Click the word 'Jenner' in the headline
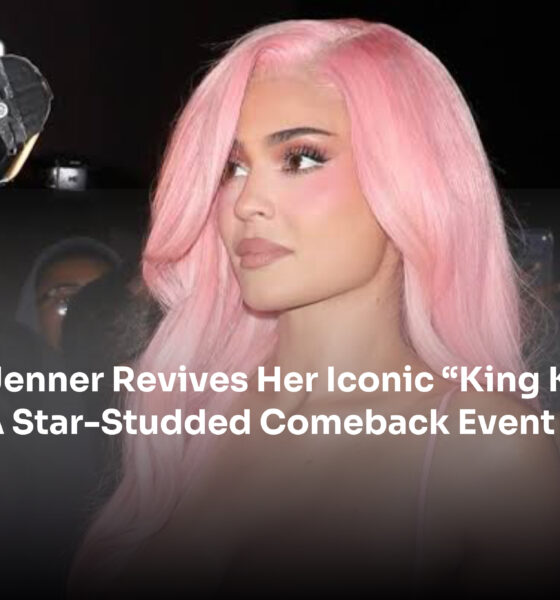Screen dimensions: 560x600 51,380
